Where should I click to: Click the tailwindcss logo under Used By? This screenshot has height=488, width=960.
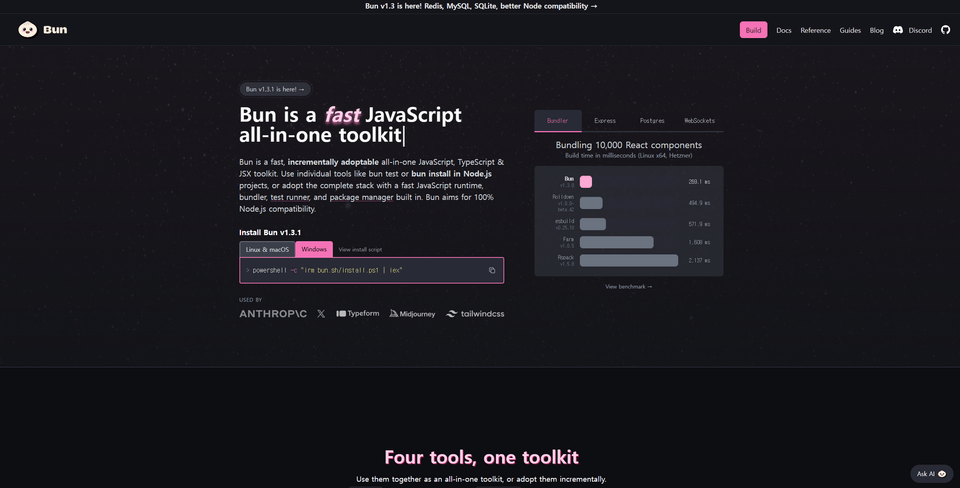tap(475, 313)
